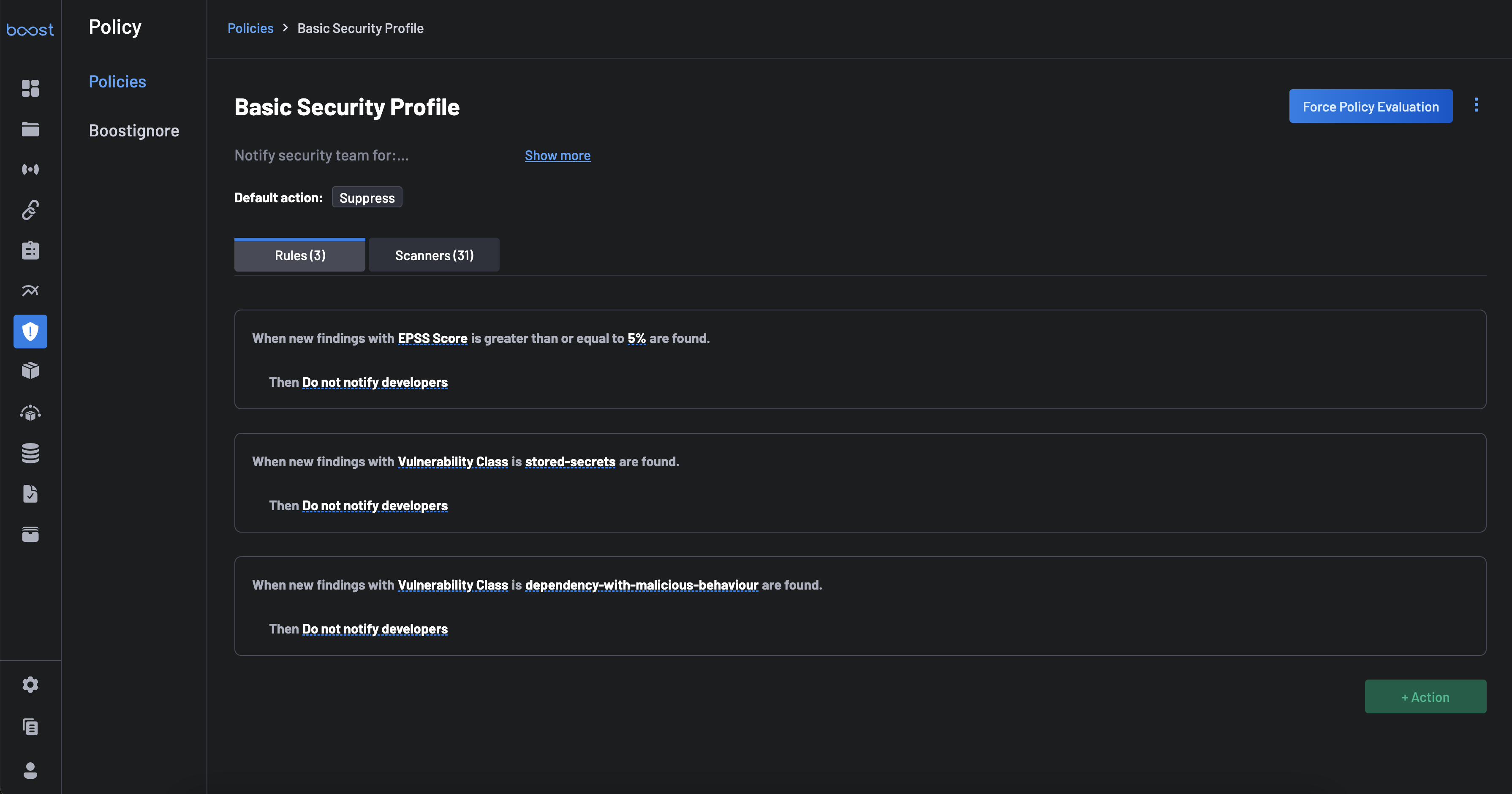Click the Show more description link

(x=557, y=155)
